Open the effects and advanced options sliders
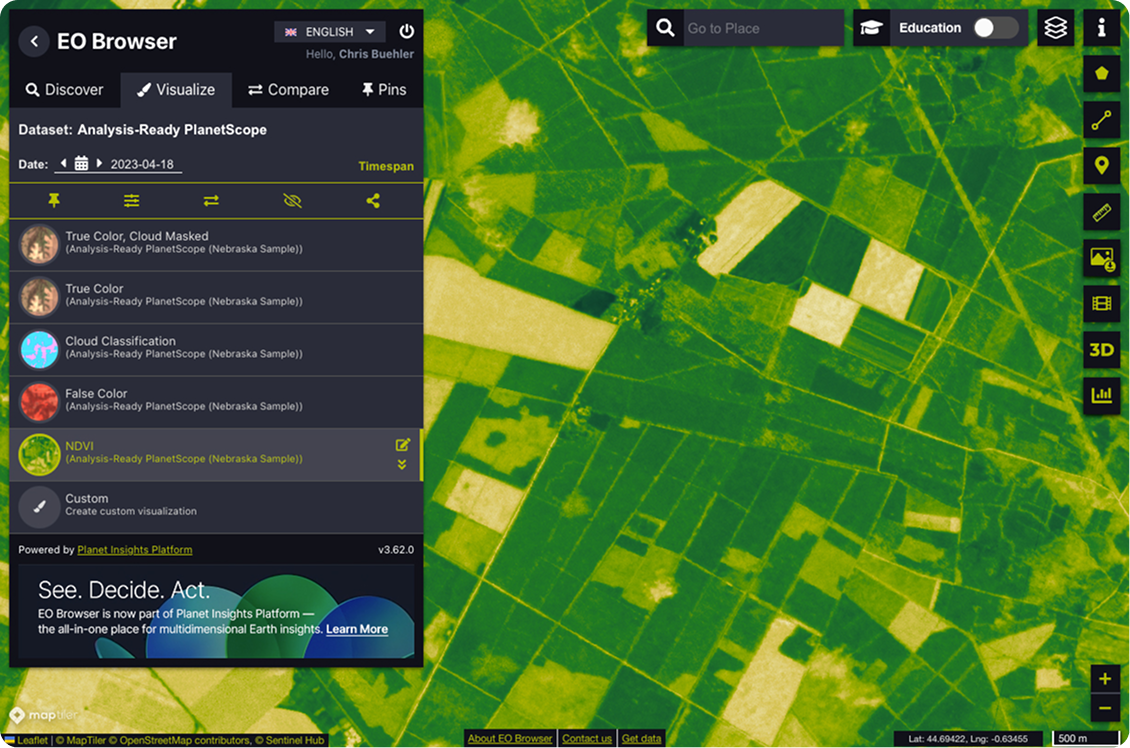Screen dimensions: 1130x748 [x=131, y=200]
